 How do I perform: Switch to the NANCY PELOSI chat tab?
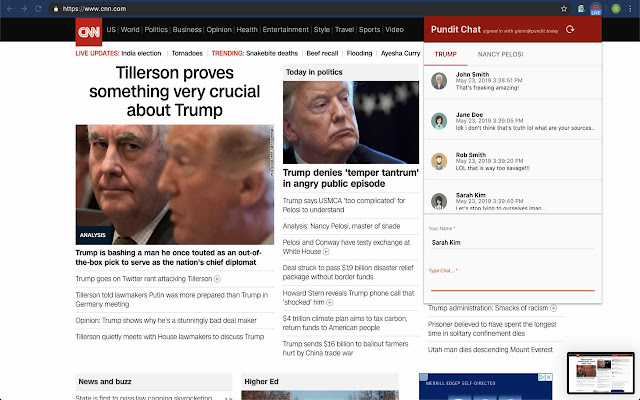tap(500, 54)
